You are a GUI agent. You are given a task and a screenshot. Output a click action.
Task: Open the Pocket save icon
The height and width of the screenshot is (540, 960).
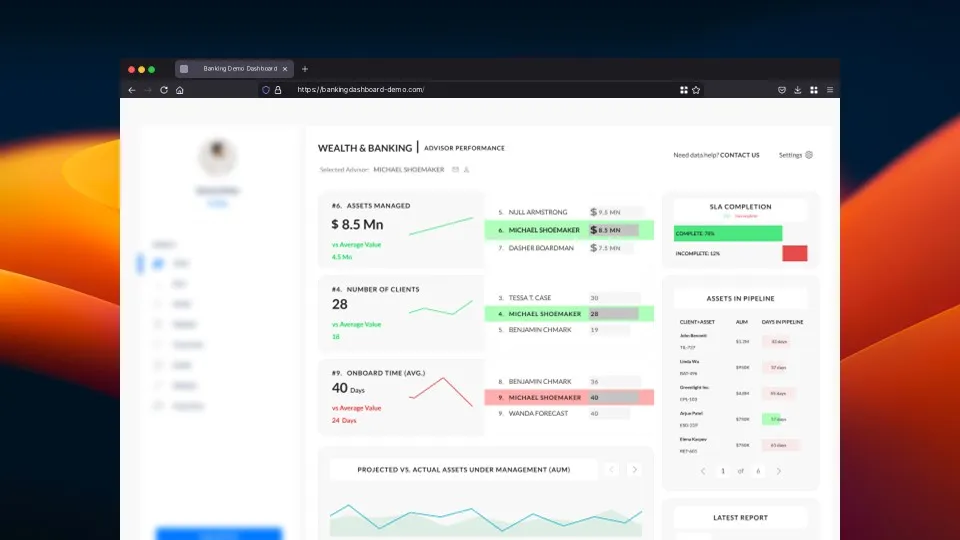coord(782,90)
